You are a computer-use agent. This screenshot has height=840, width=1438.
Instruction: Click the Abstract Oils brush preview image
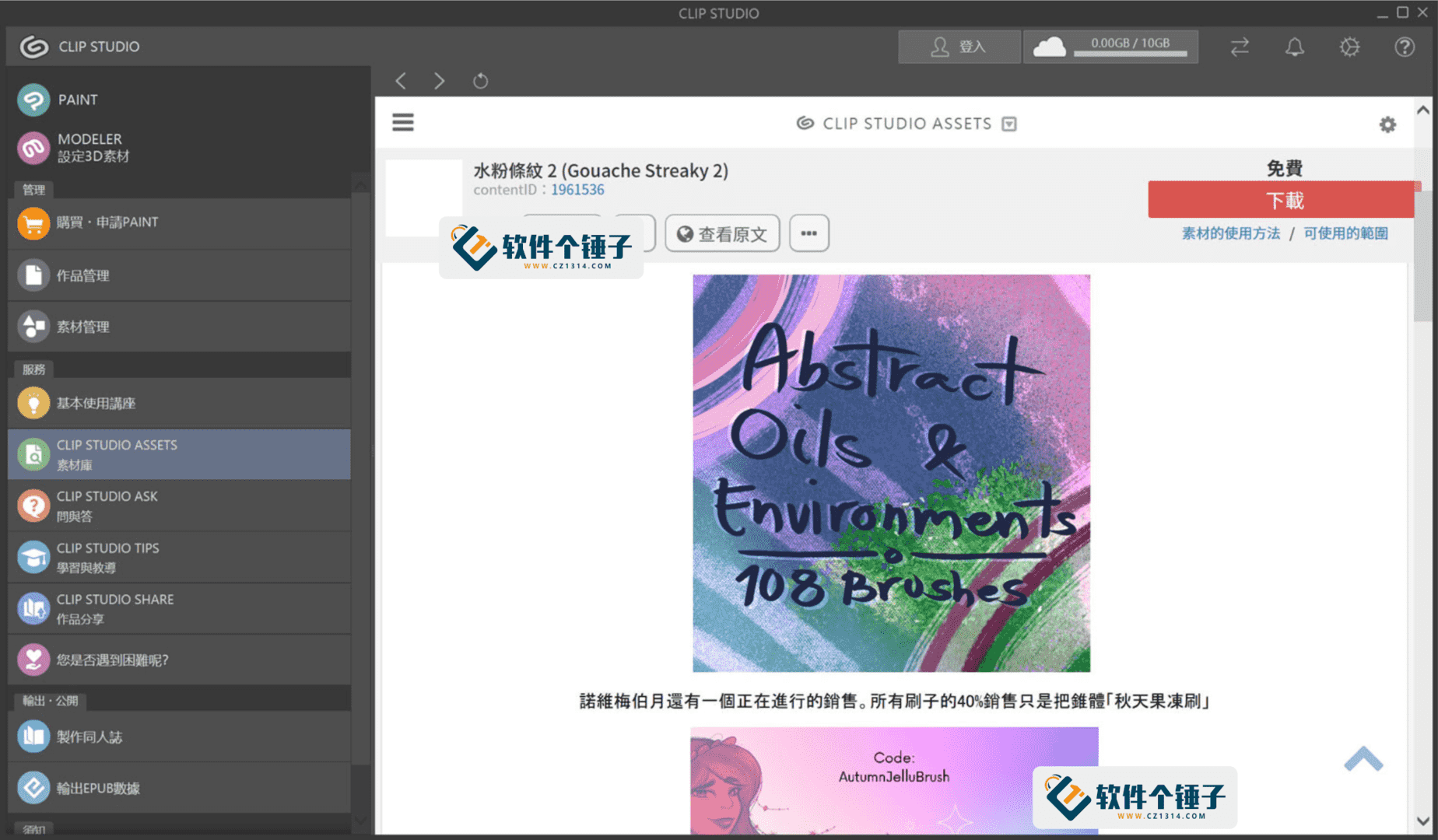(892, 472)
